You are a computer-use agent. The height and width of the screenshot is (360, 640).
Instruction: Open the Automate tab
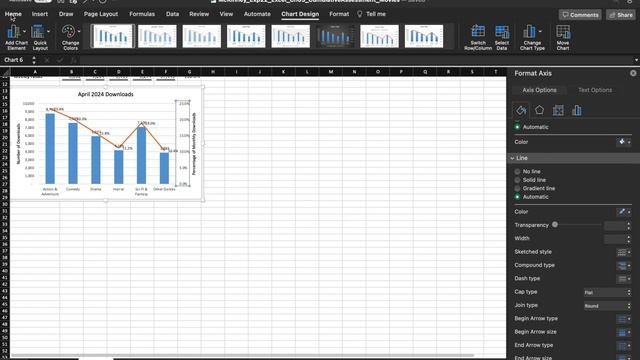coord(257,14)
